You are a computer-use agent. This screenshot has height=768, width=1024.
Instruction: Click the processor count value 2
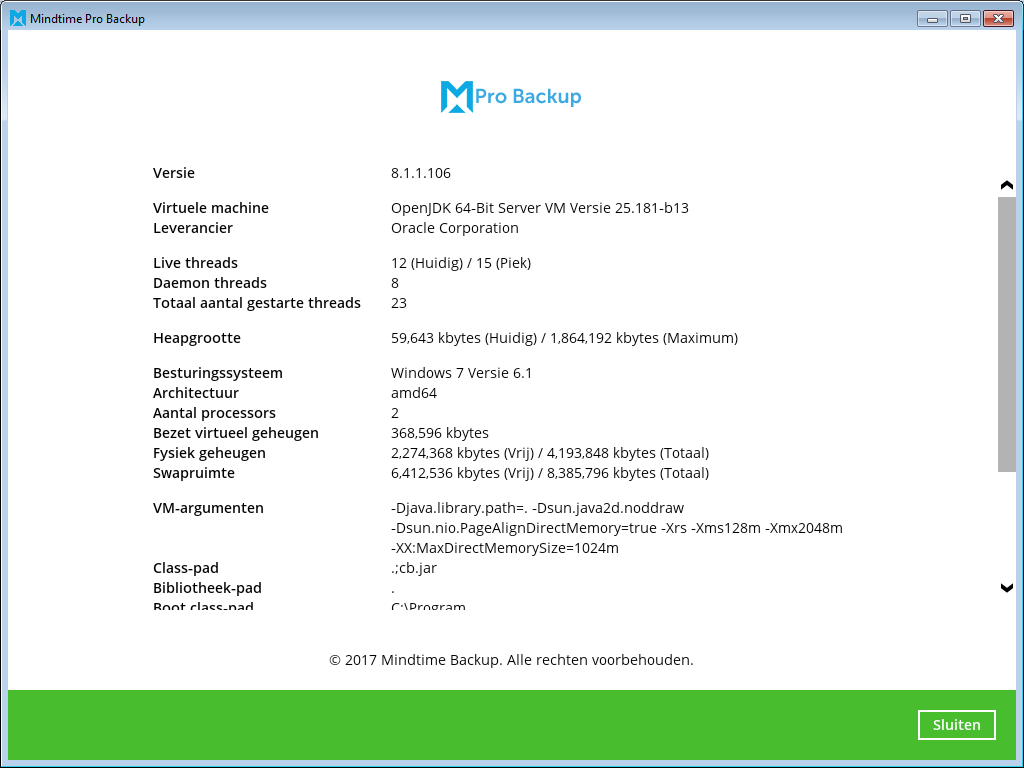[394, 413]
